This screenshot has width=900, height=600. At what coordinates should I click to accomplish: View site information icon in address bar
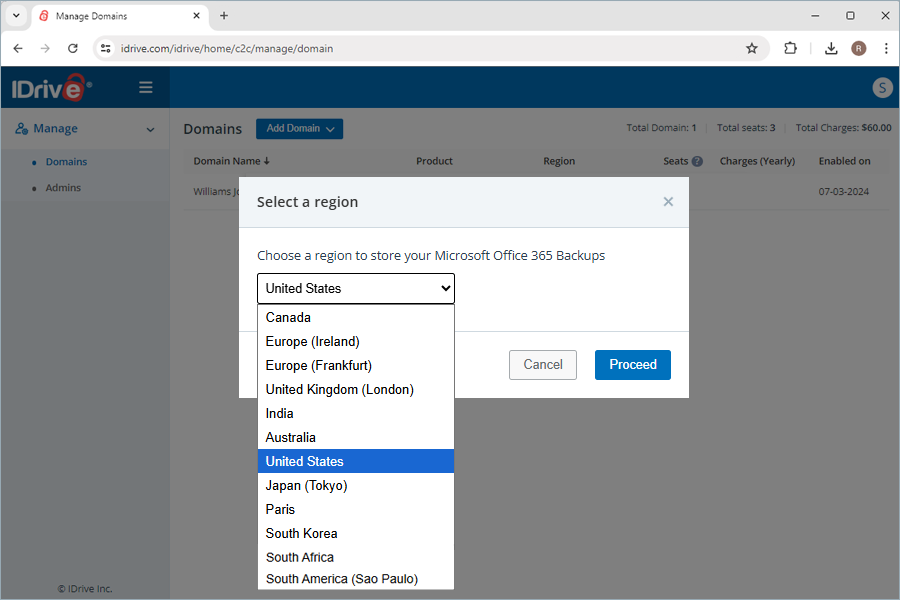(x=106, y=48)
